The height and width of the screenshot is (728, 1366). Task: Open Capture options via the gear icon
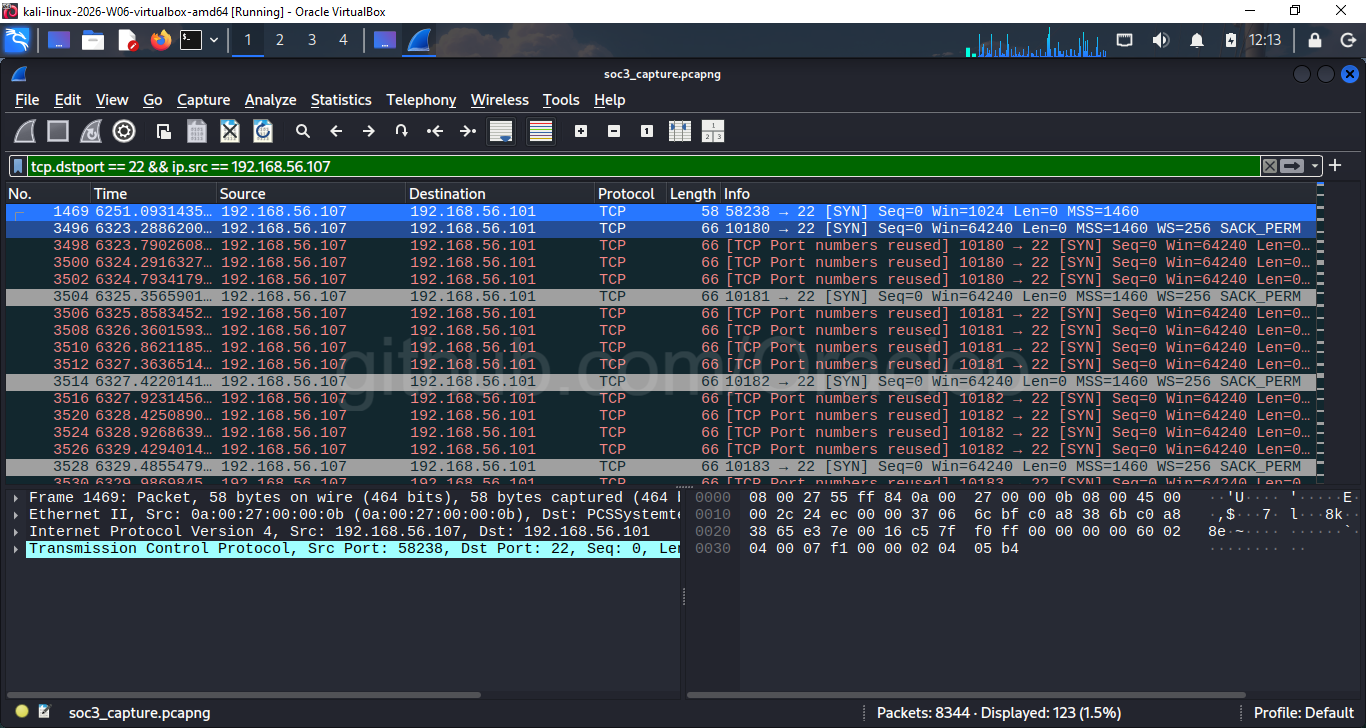point(124,131)
